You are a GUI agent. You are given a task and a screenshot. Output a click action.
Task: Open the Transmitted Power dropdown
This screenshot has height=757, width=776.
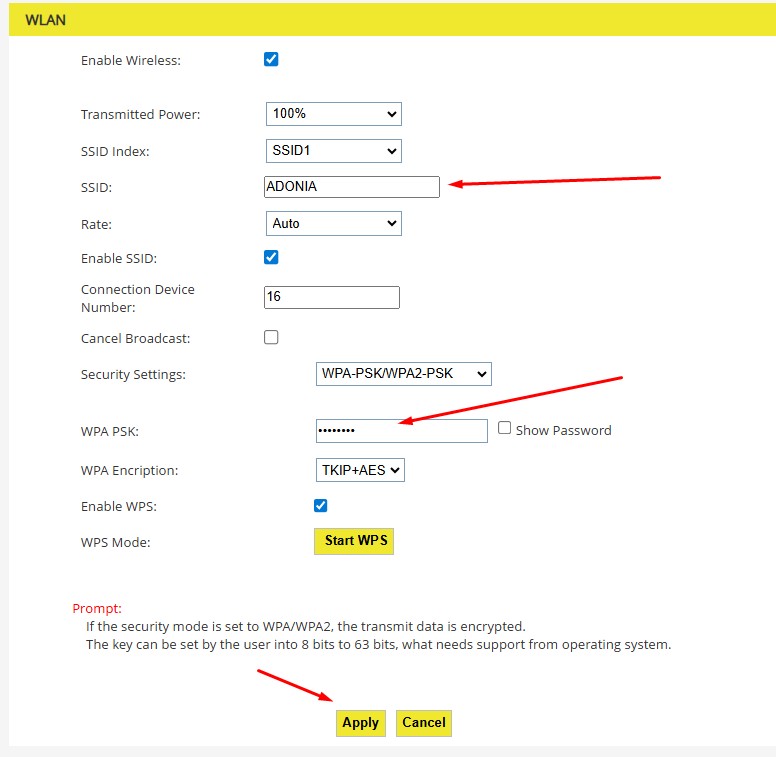tap(333, 114)
